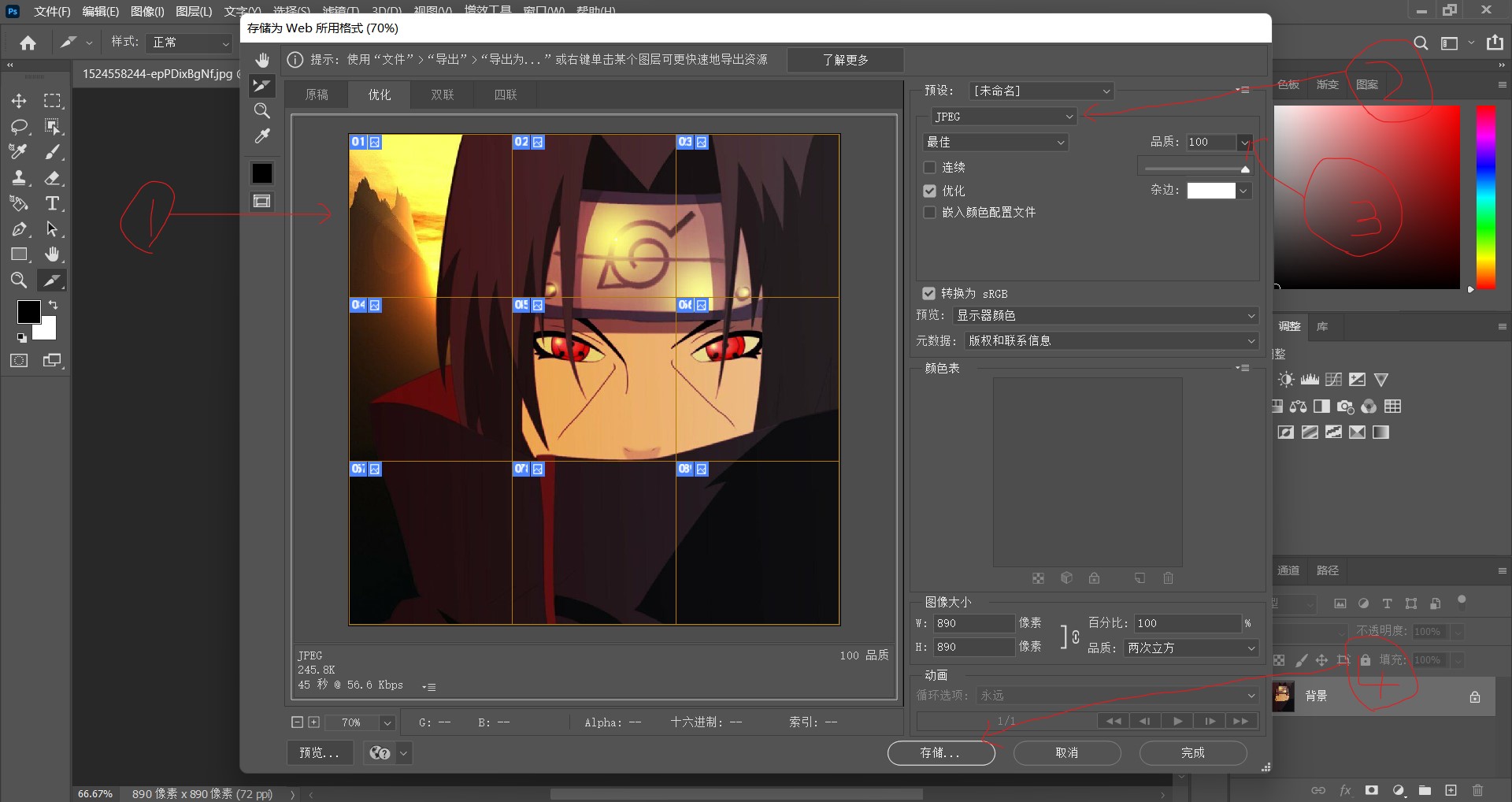Toggle slices visibility icon in dialog
The width and height of the screenshot is (1512, 802).
coord(262,202)
